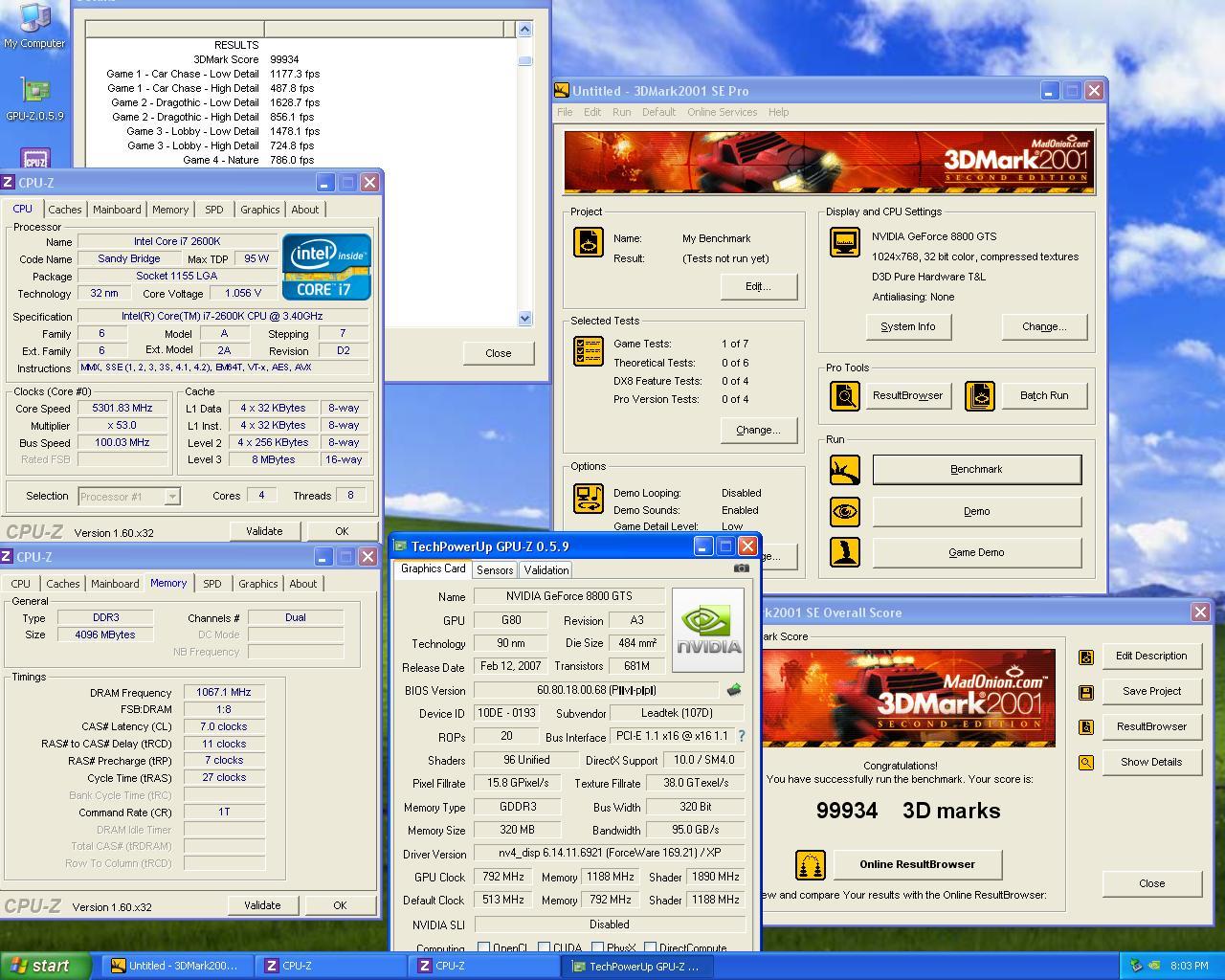Screen dimensions: 1225x980
Task: Click the Options icon in 3DMark2001
Action: coord(588,499)
